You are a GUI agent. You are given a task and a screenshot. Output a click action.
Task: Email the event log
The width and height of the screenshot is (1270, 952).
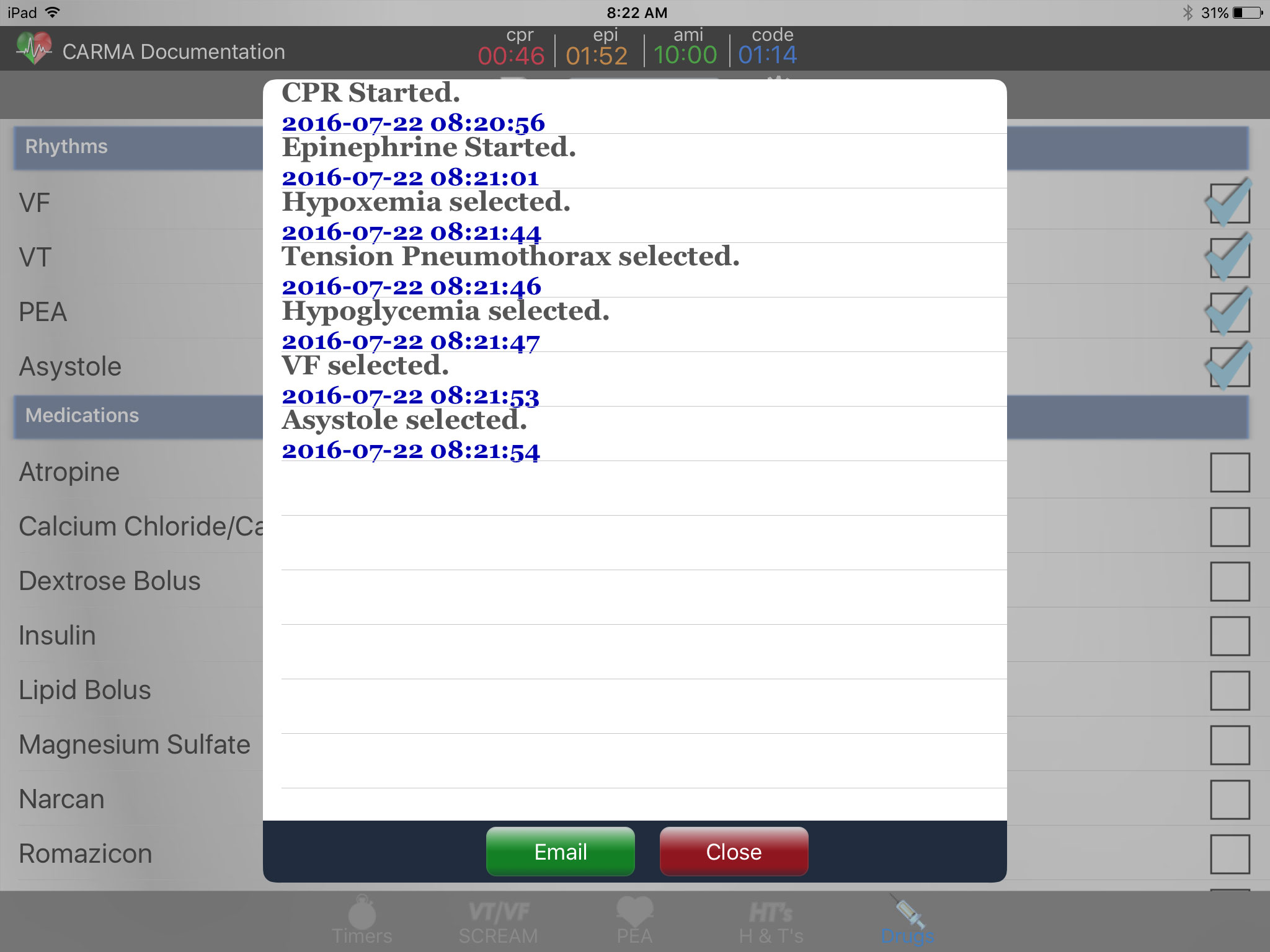click(x=561, y=852)
